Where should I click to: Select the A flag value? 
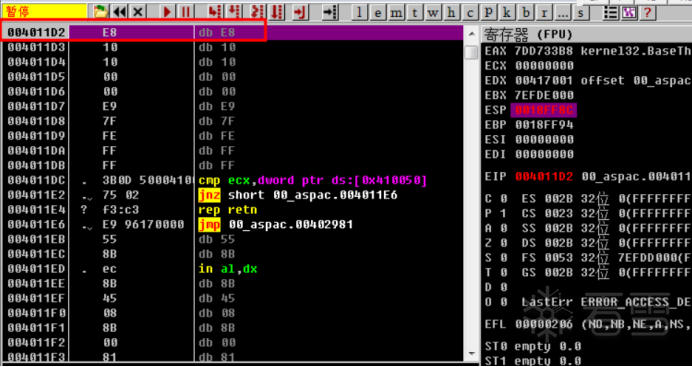[x=504, y=228]
